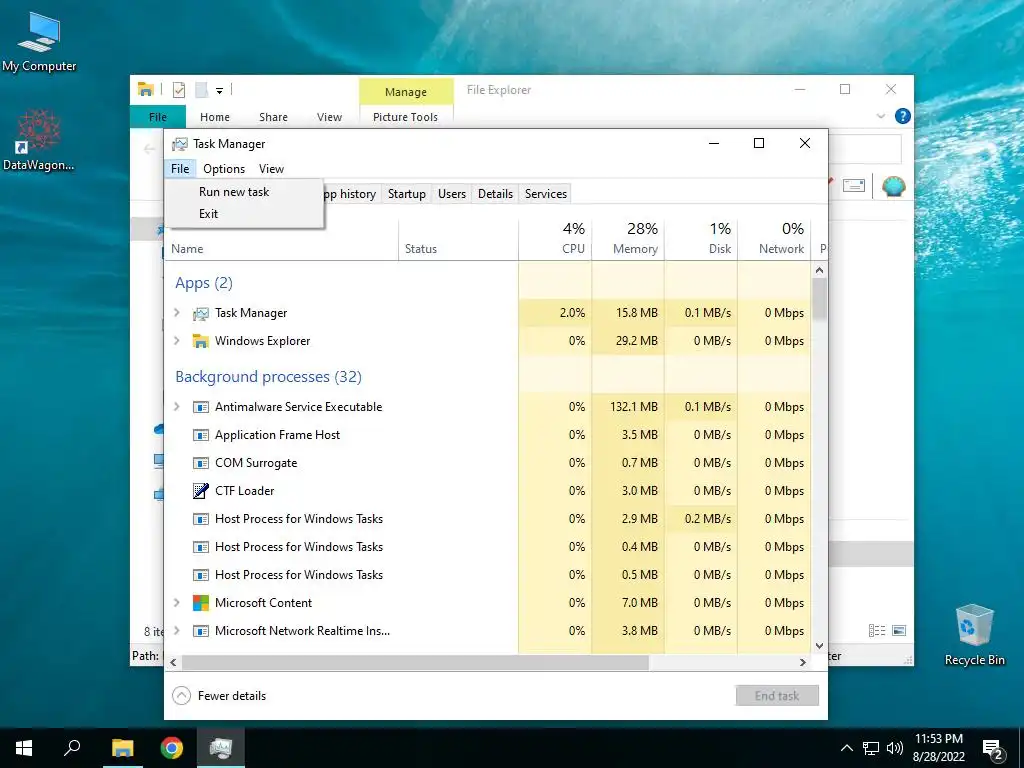Sort processes by Memory column
Screen dimensions: 1024x768
pos(628,238)
